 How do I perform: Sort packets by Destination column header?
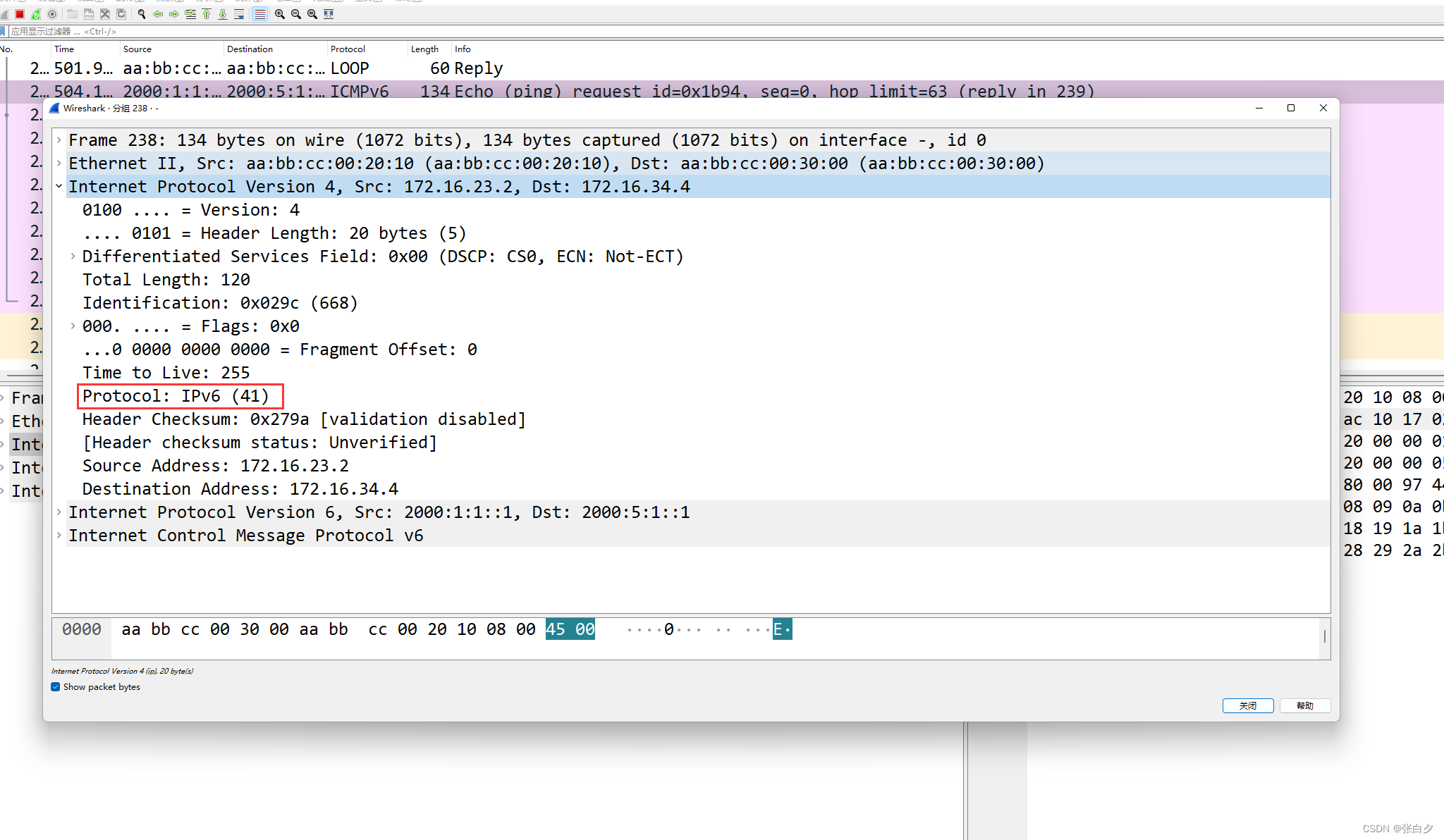250,49
